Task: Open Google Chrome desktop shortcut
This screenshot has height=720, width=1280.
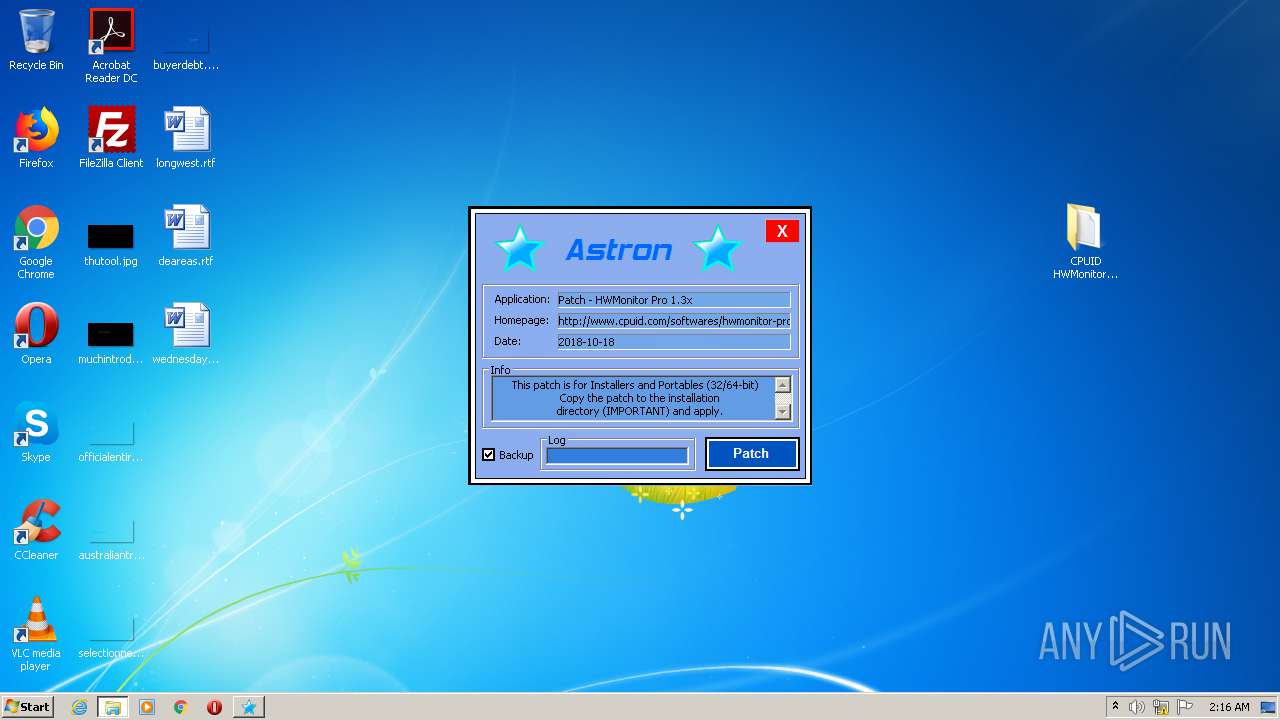Action: (x=36, y=243)
